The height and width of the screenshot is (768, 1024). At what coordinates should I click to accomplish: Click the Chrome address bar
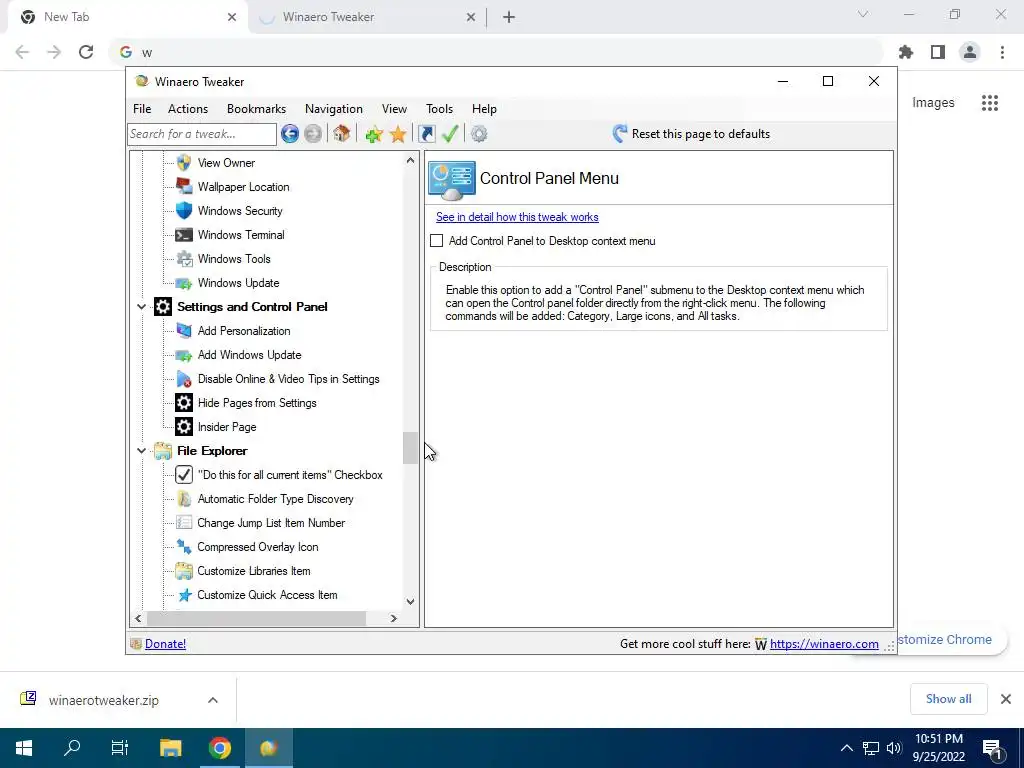496,52
